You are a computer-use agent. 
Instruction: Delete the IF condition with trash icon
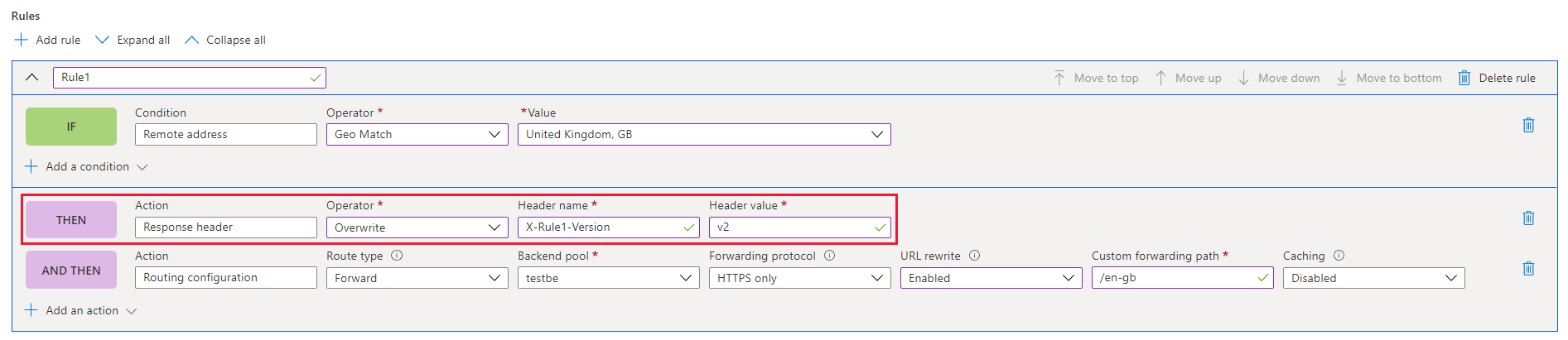pyautogui.click(x=1528, y=125)
